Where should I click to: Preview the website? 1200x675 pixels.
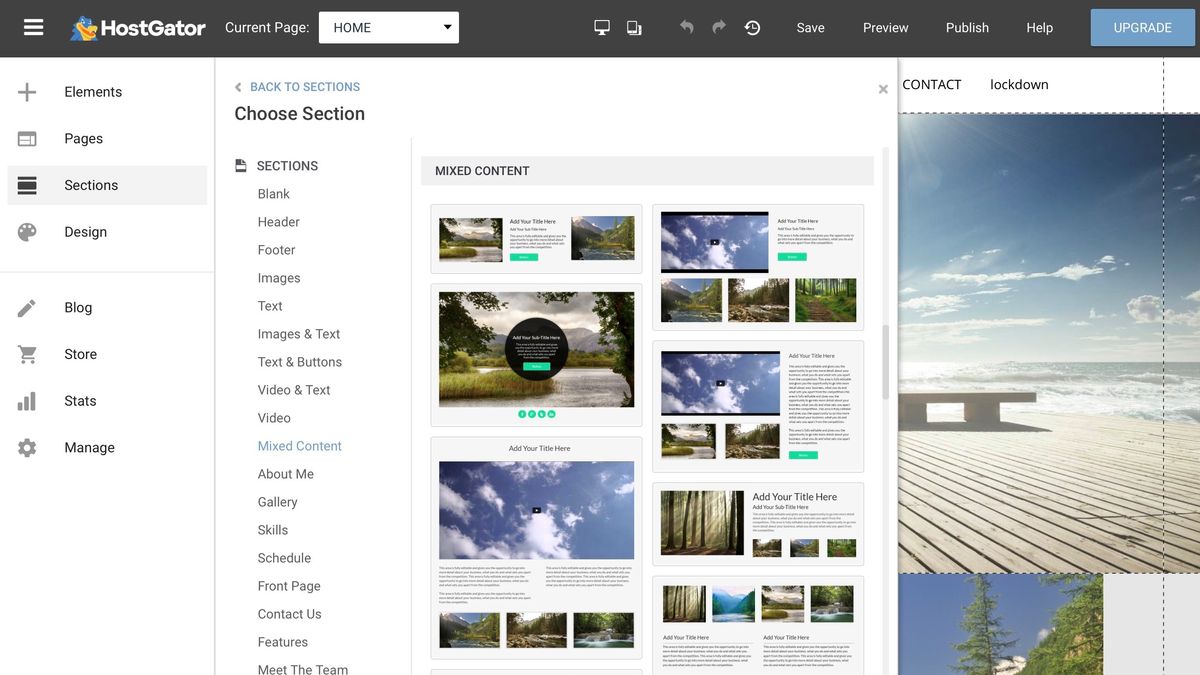[x=884, y=27]
